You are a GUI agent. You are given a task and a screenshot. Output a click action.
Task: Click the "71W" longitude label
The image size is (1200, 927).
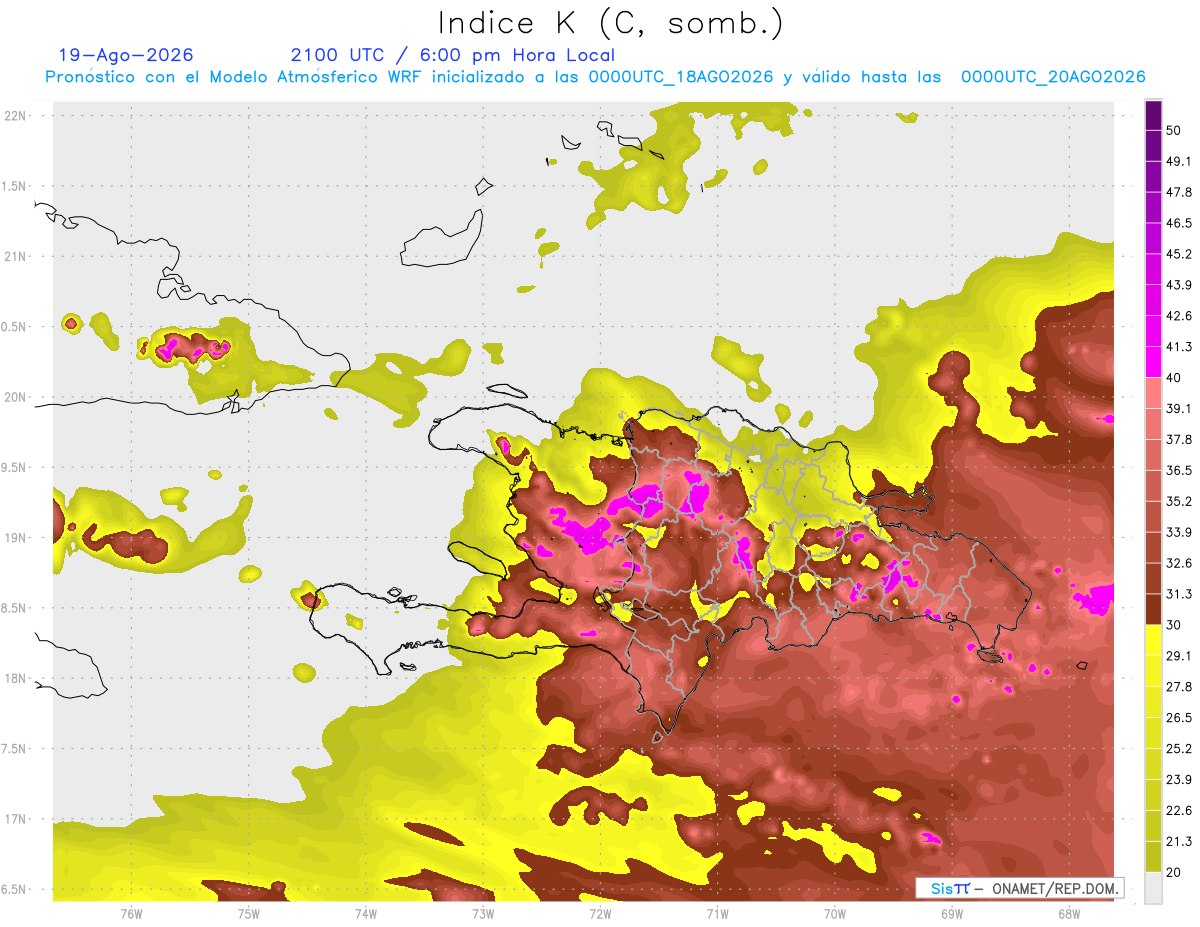click(x=717, y=913)
